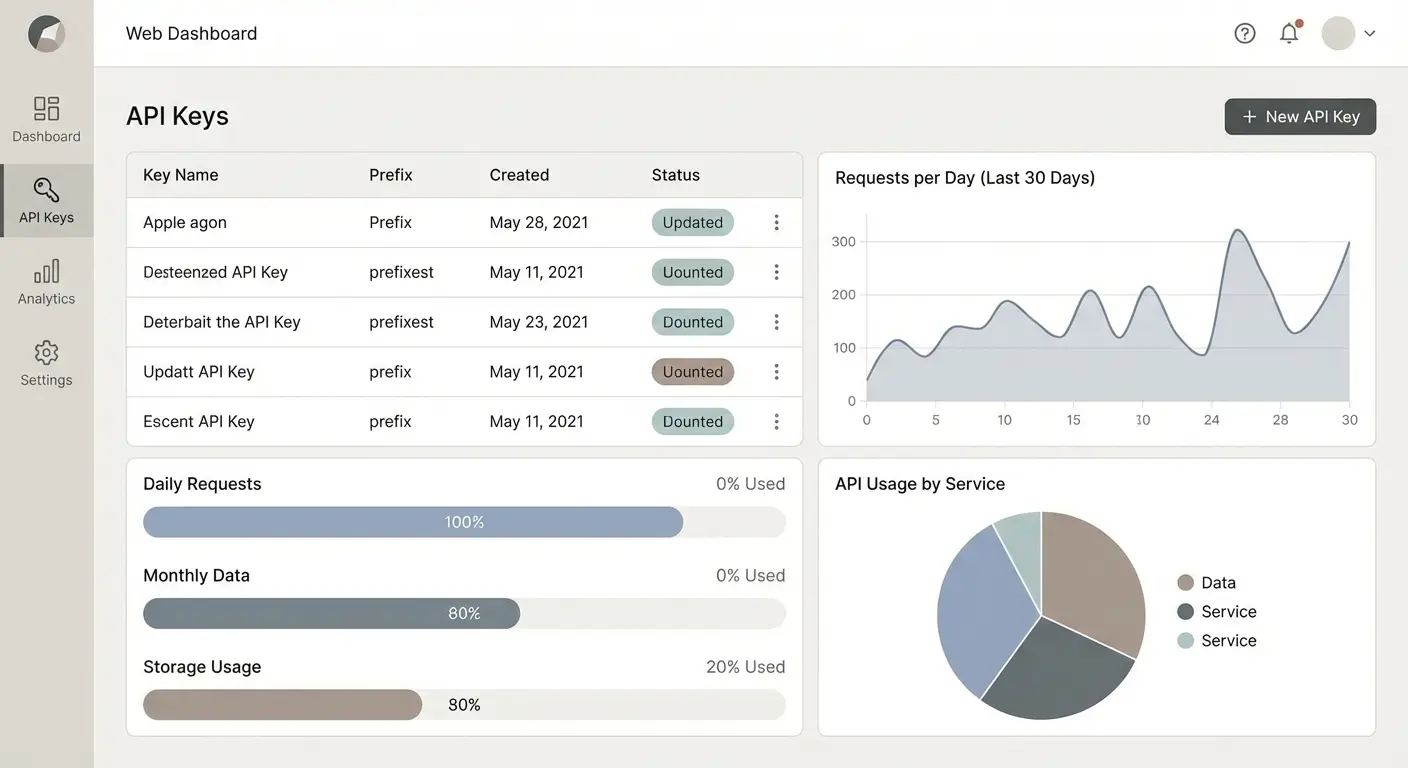Click the Prefix column header
The width and height of the screenshot is (1408, 768).
(391, 175)
